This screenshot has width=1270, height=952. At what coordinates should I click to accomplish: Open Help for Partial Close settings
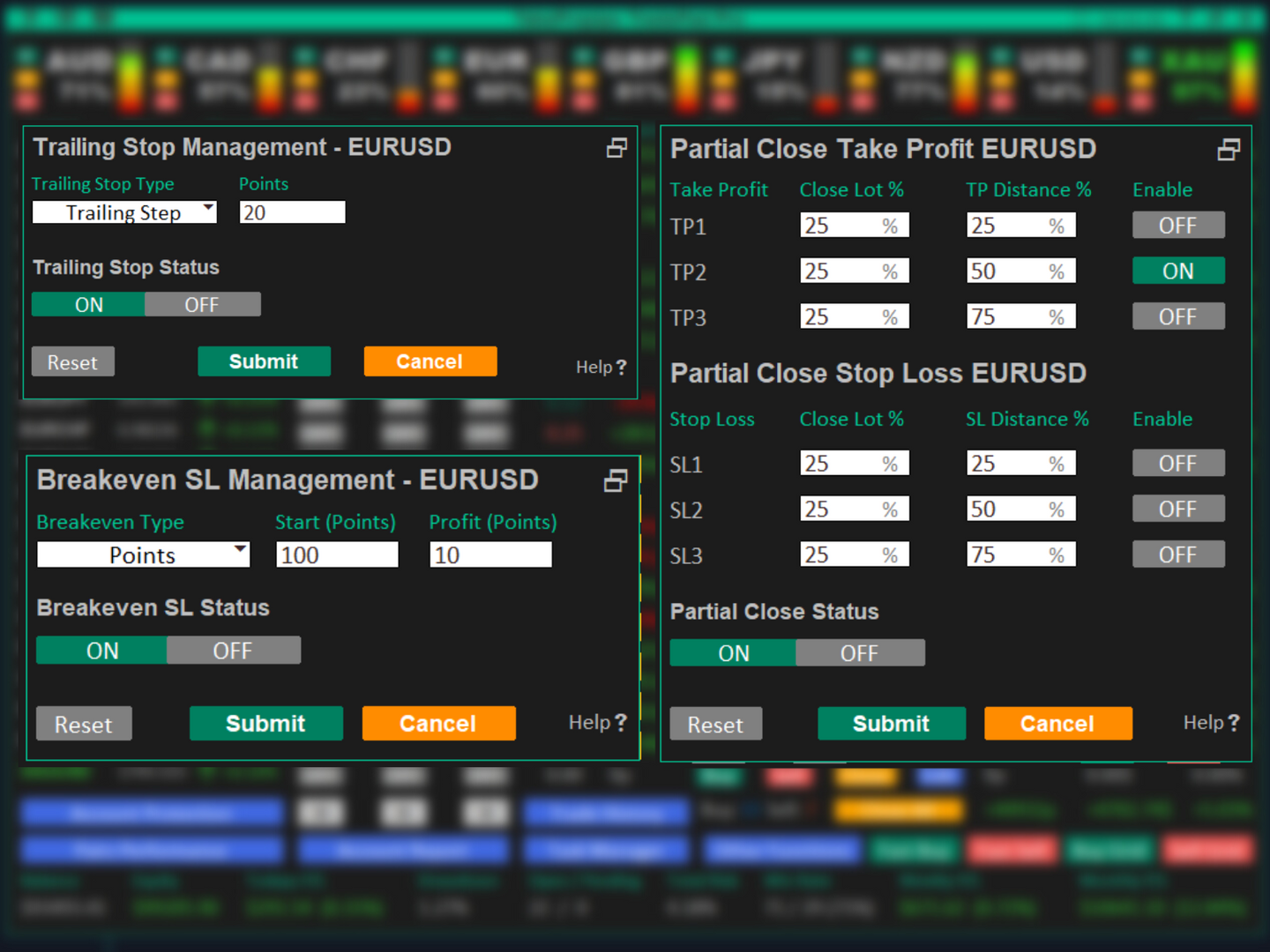tap(1211, 723)
